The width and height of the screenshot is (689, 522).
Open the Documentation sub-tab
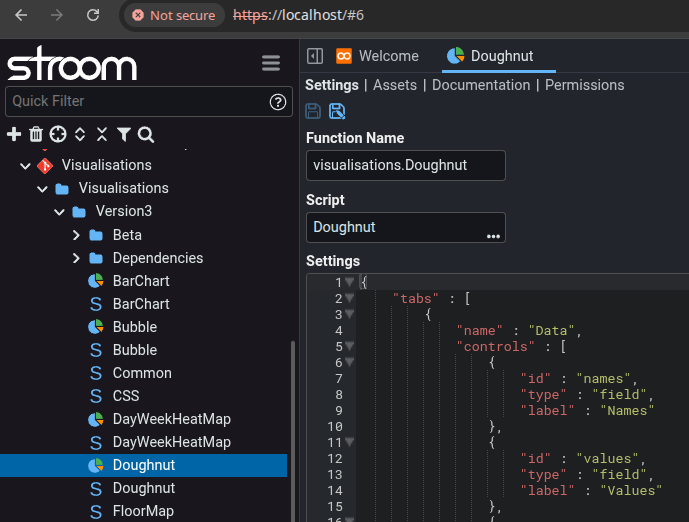pyautogui.click(x=481, y=85)
